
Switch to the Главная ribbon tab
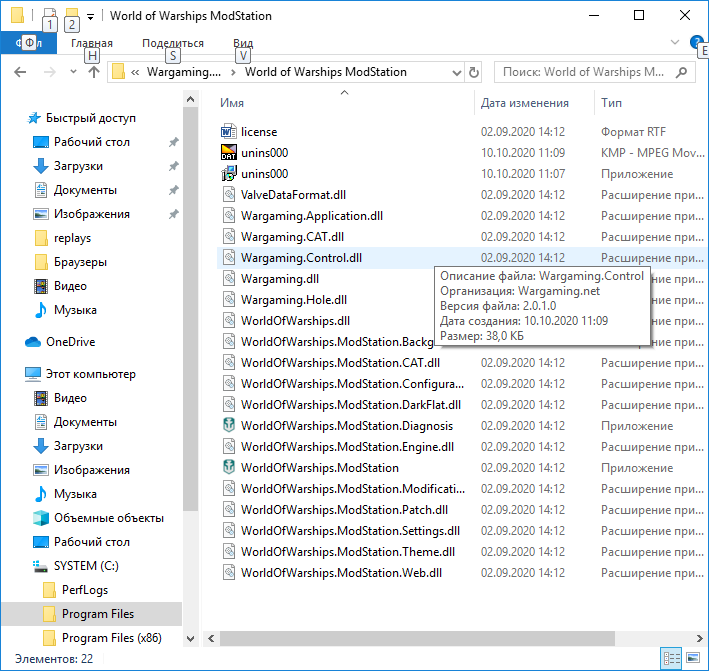point(92,43)
